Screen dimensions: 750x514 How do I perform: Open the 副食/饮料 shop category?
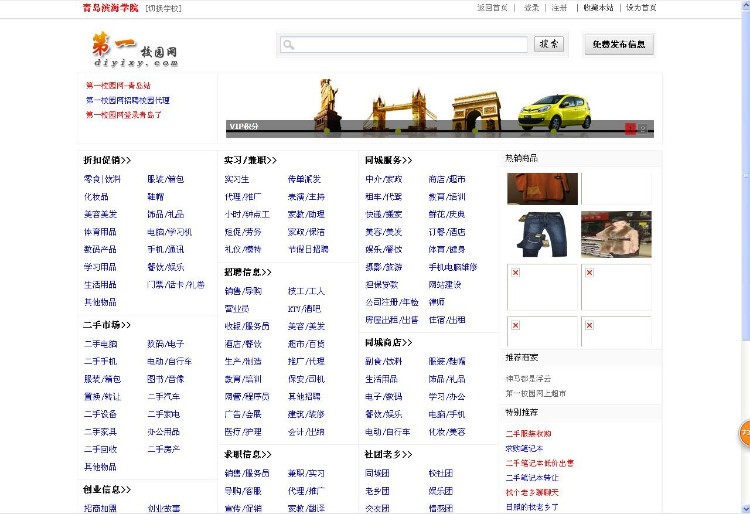coord(384,361)
